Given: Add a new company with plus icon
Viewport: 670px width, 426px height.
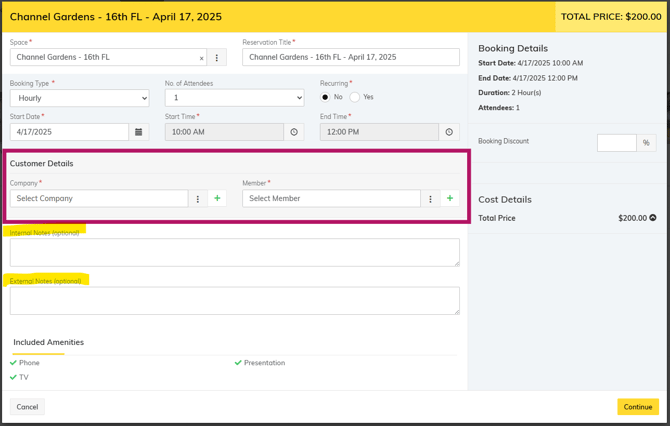Looking at the screenshot, I should point(217,199).
